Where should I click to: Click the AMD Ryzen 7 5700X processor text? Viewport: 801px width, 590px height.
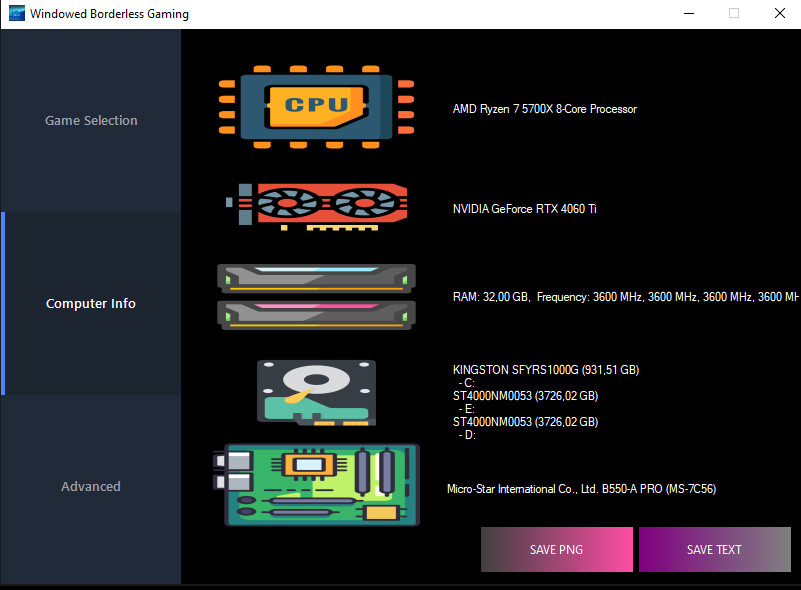[544, 109]
